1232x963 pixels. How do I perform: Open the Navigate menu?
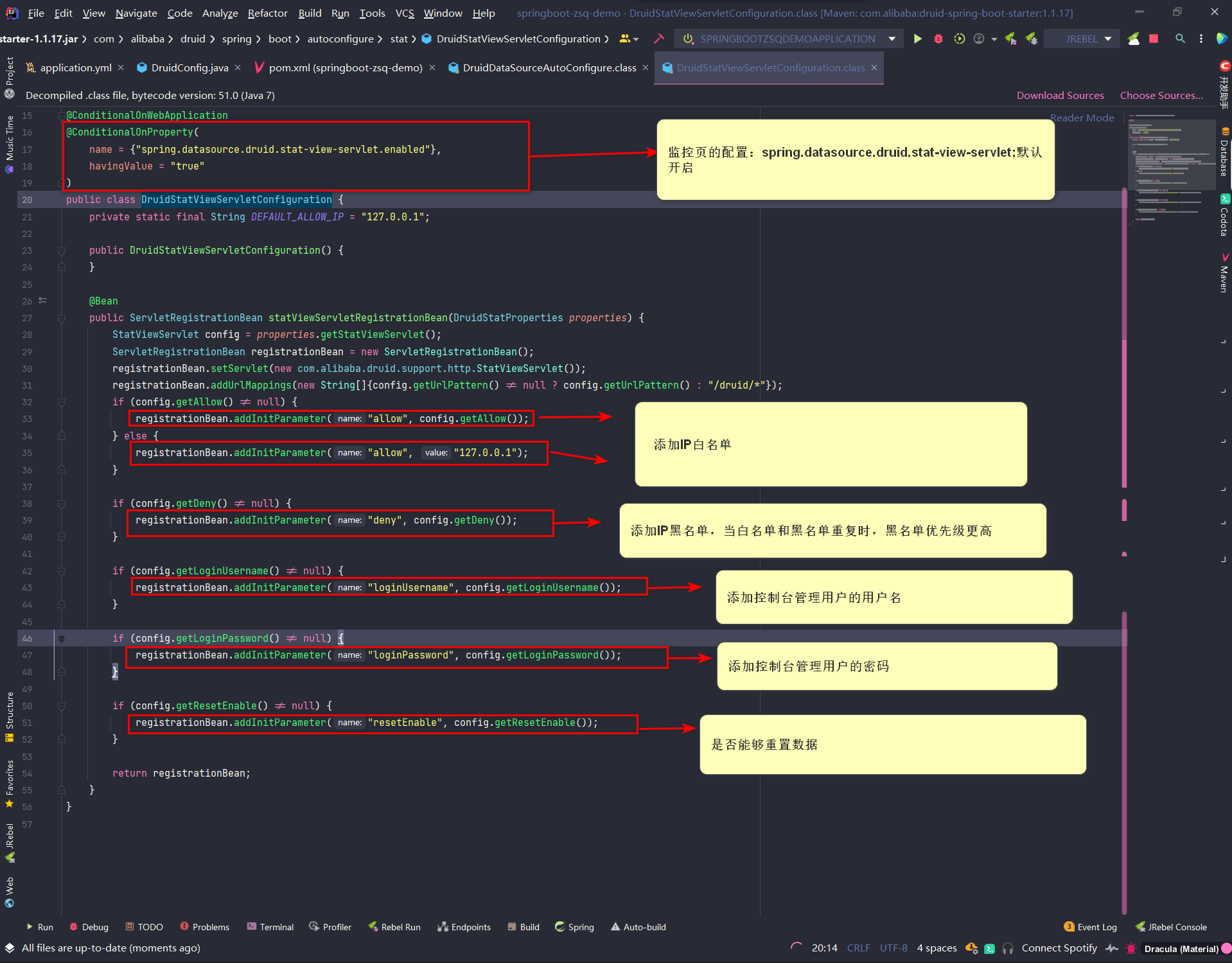pos(136,13)
